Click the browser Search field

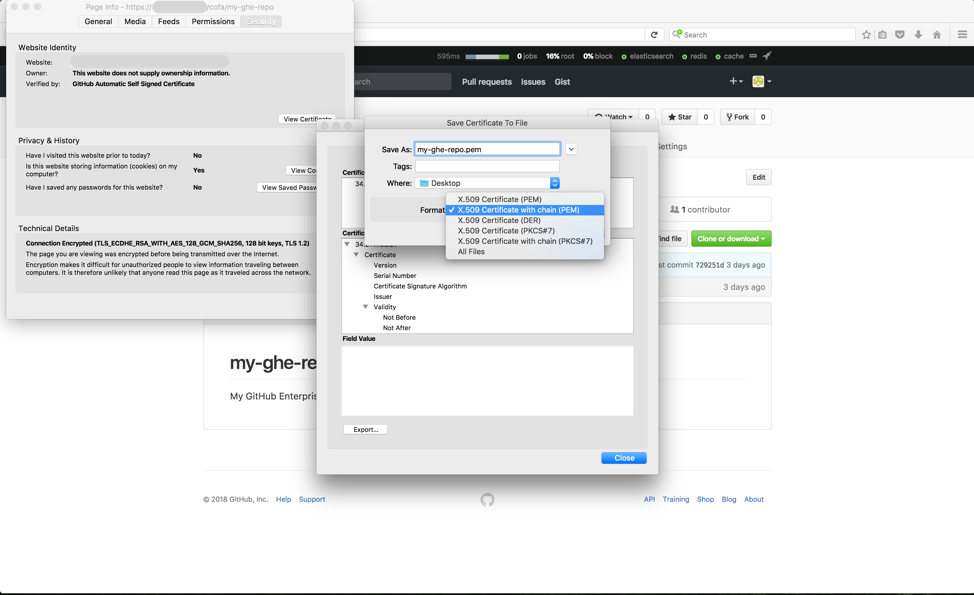762,35
